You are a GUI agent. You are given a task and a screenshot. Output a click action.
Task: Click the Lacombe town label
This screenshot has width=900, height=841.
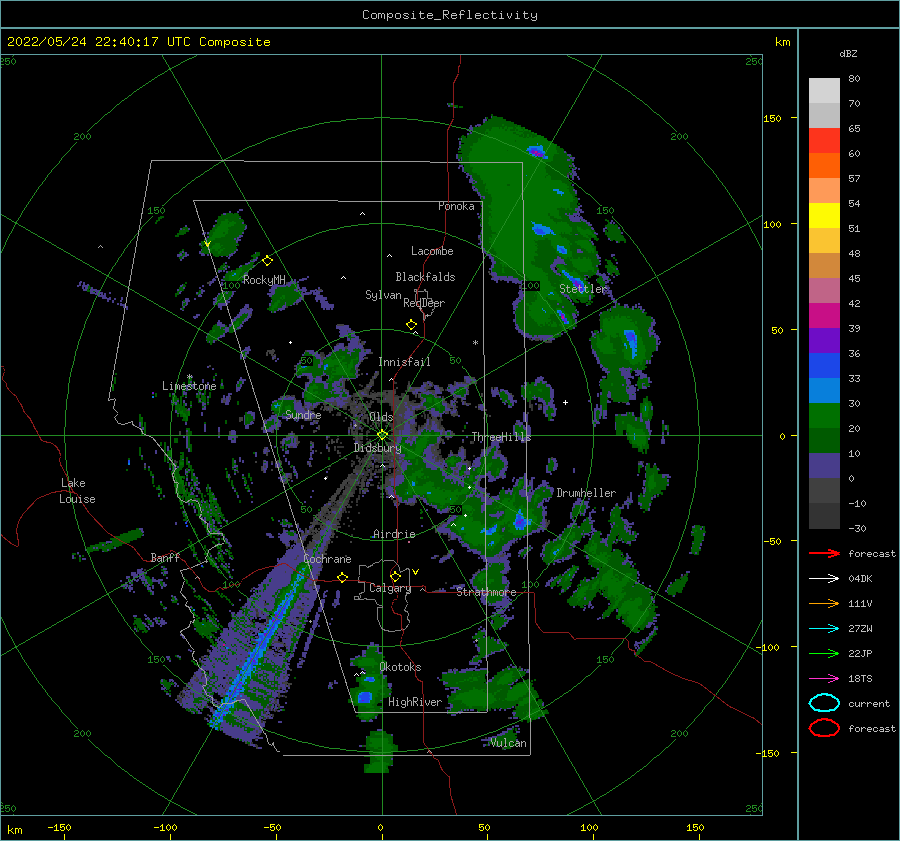[432, 251]
